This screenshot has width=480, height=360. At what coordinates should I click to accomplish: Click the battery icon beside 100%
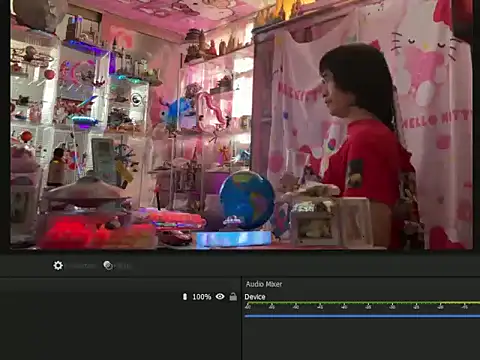point(185,296)
